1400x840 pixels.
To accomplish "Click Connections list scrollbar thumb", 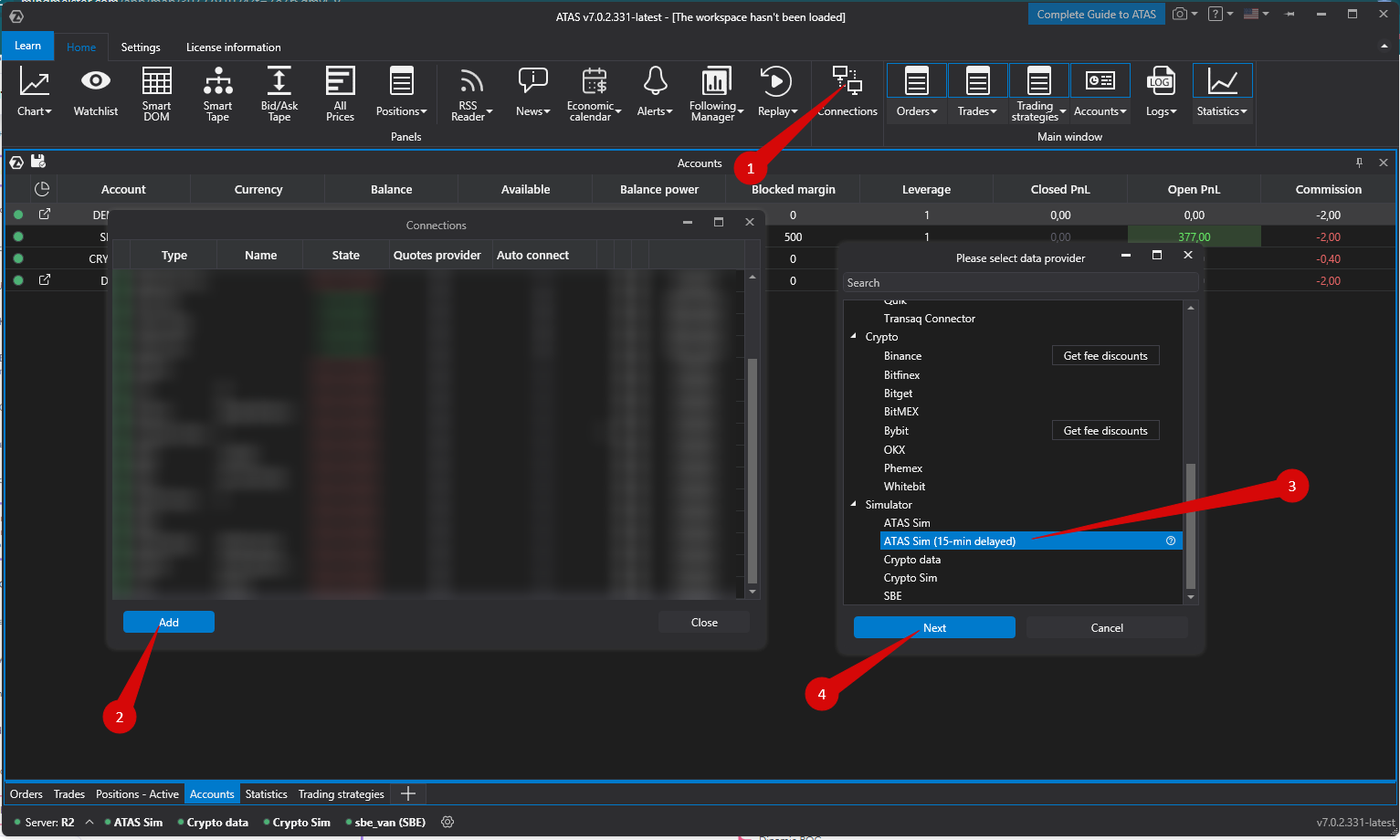I will (x=753, y=470).
